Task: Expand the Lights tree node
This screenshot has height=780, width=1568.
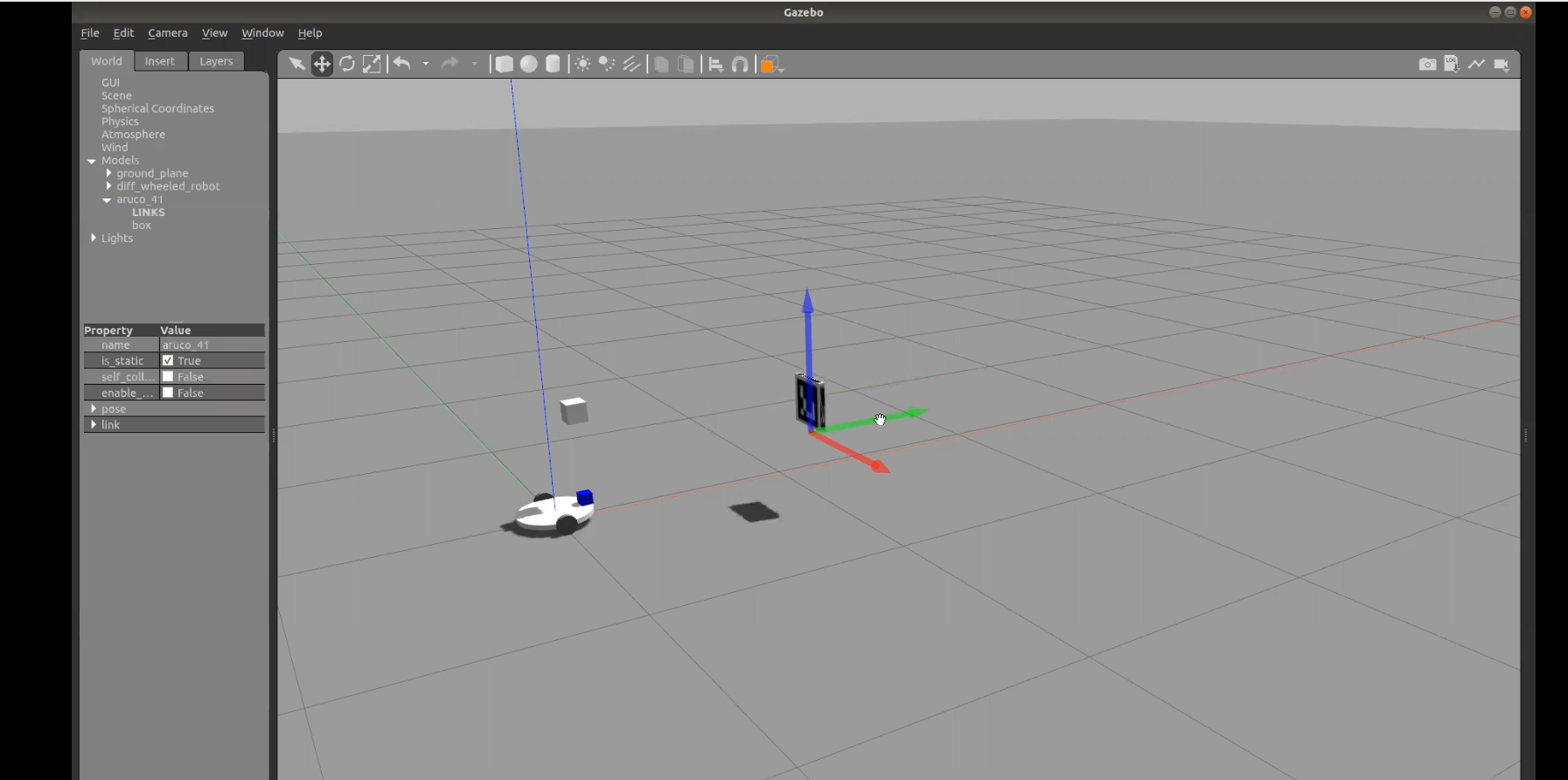Action: click(94, 238)
